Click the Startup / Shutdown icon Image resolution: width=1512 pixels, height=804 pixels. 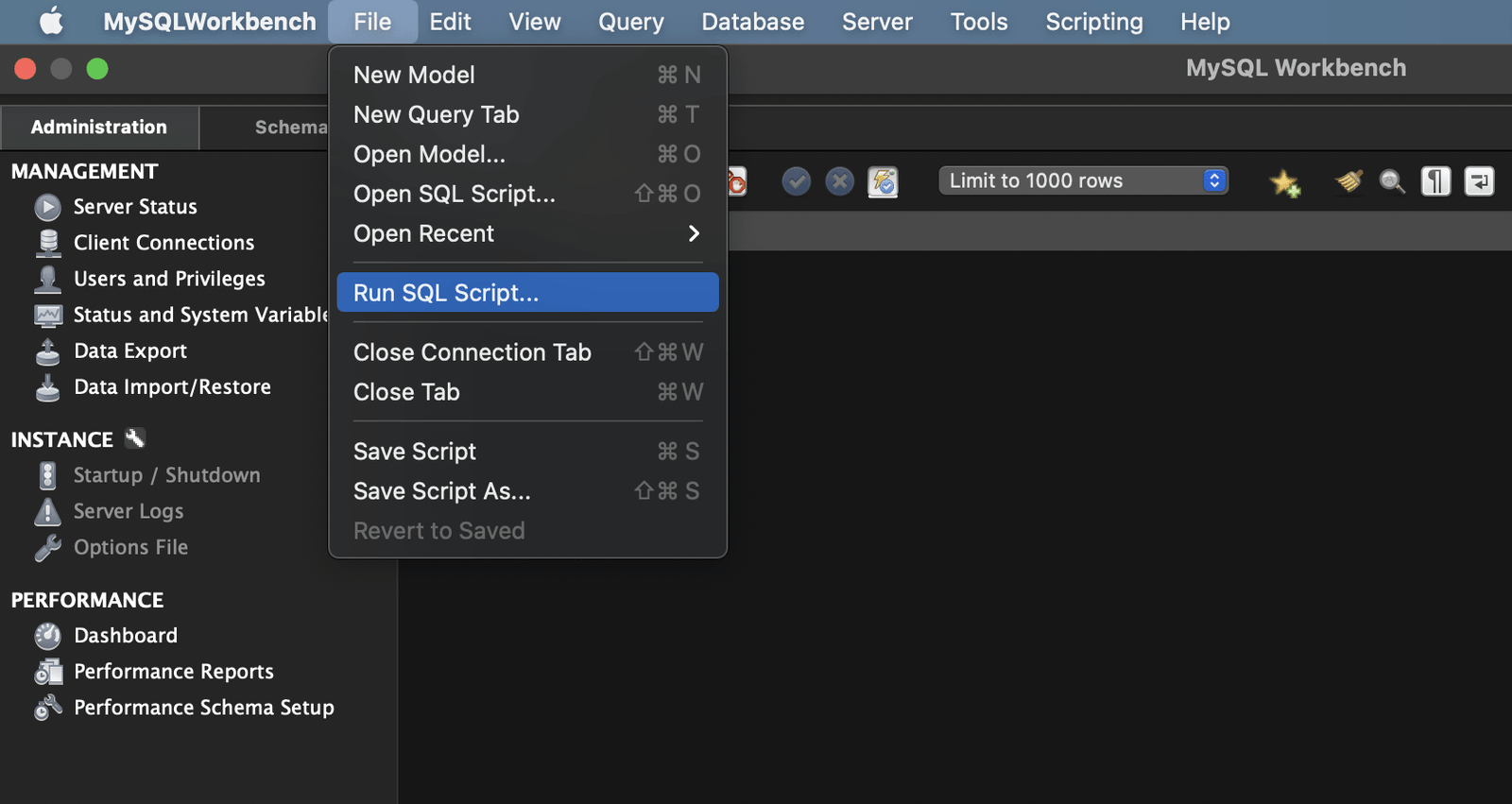[47, 475]
